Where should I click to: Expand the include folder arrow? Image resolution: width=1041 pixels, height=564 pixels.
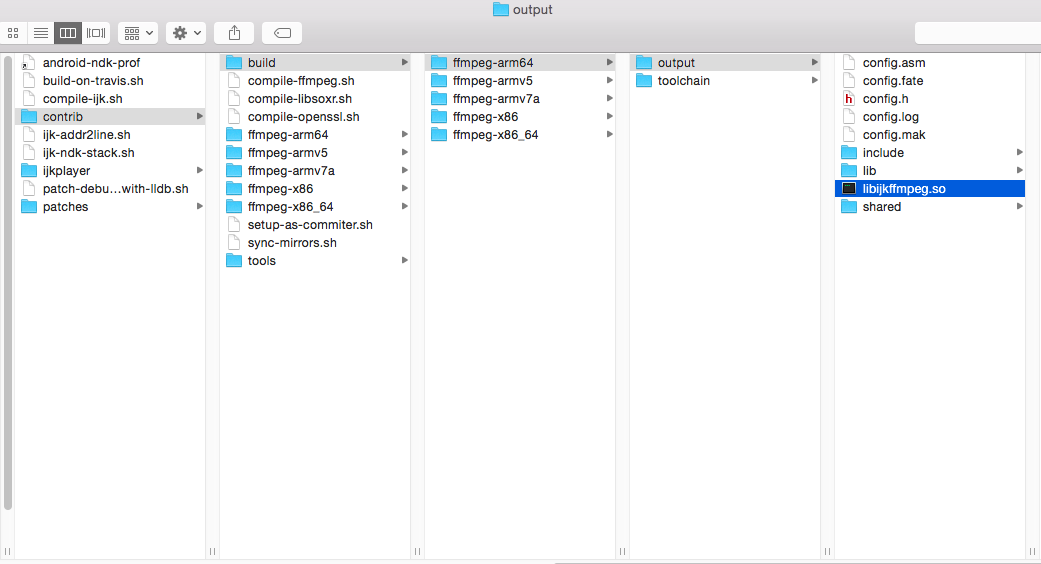click(1019, 153)
